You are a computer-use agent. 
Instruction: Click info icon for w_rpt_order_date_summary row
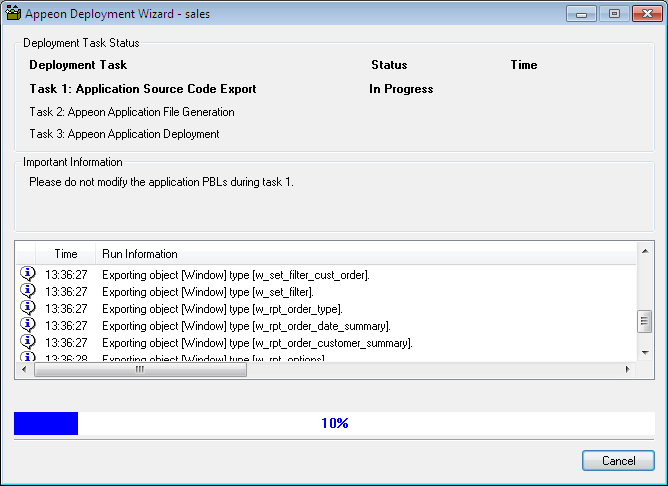[x=28, y=325]
